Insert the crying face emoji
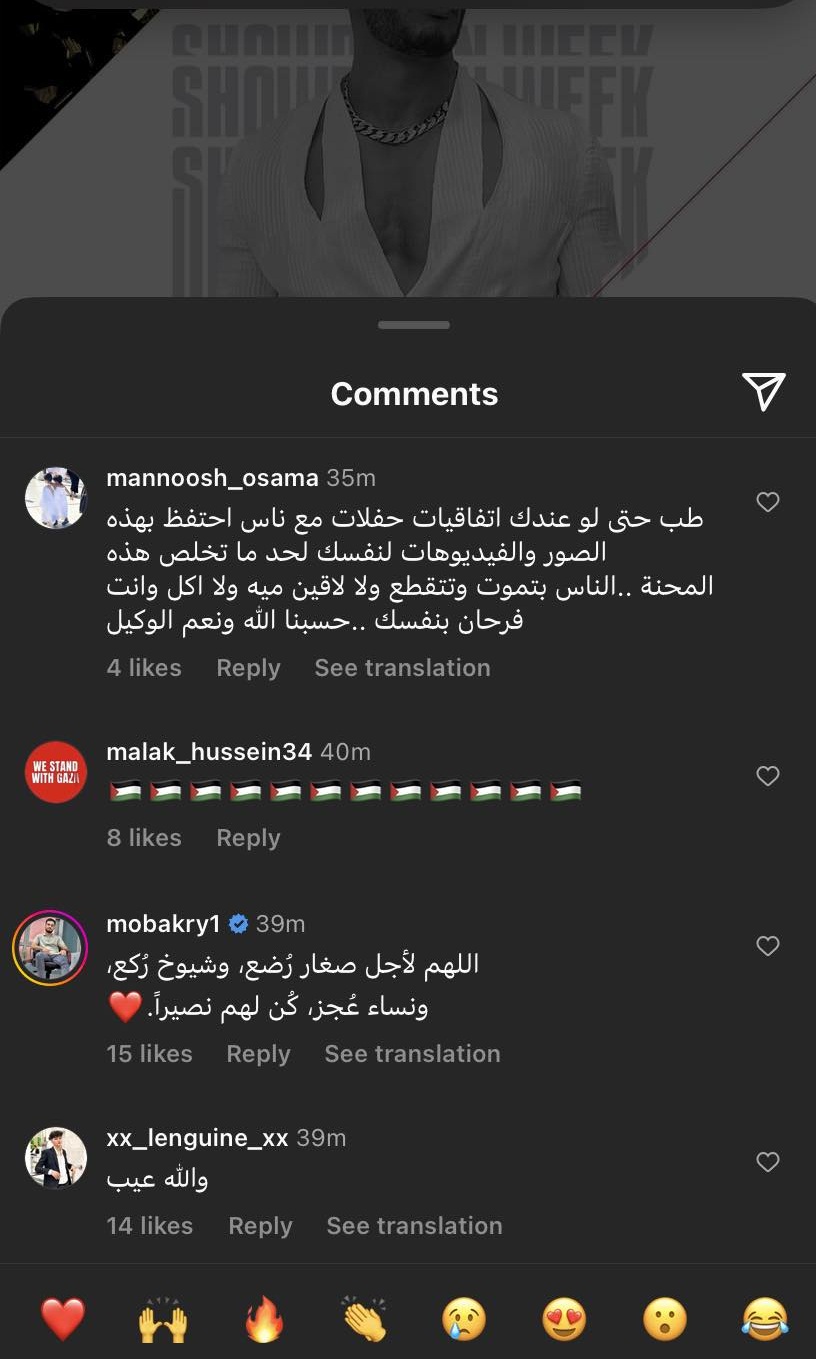 pyautogui.click(x=464, y=1320)
